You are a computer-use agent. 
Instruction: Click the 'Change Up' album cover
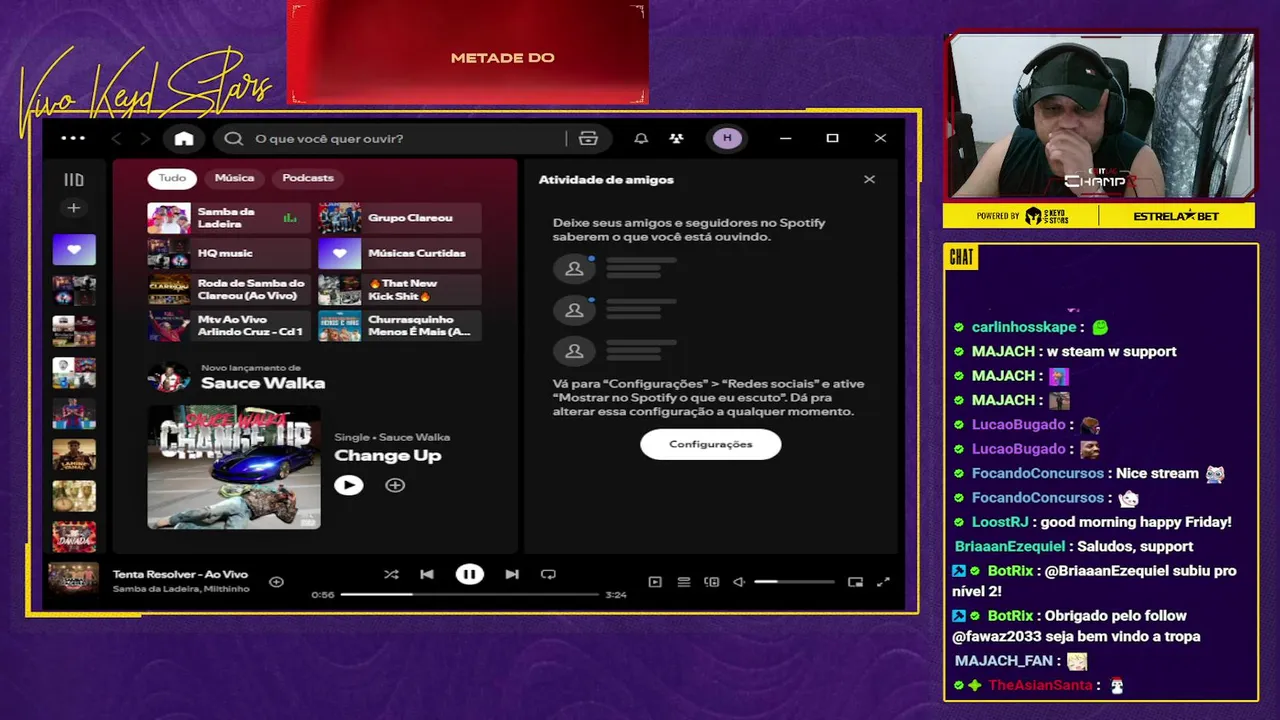[x=234, y=467]
